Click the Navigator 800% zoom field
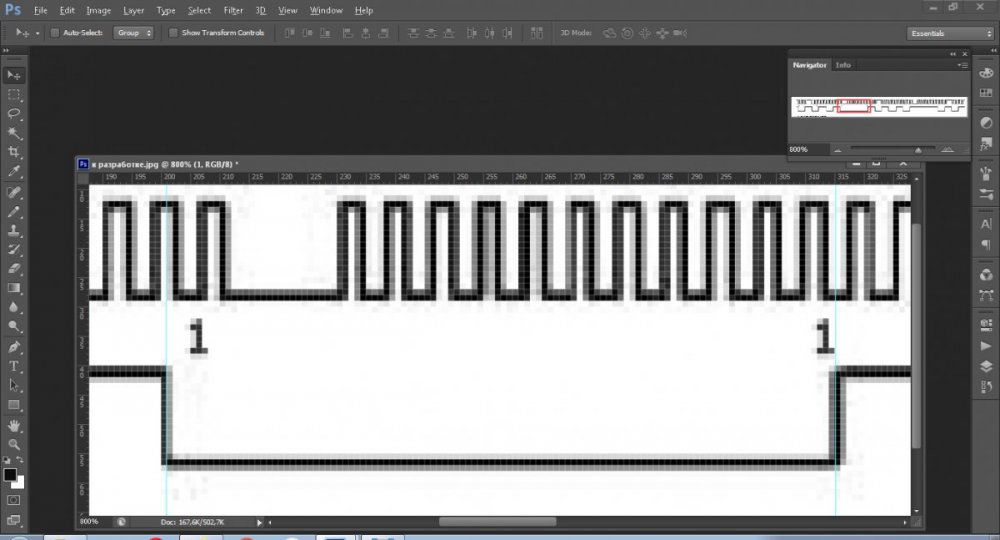Image resolution: width=1000 pixels, height=540 pixels. 807,149
